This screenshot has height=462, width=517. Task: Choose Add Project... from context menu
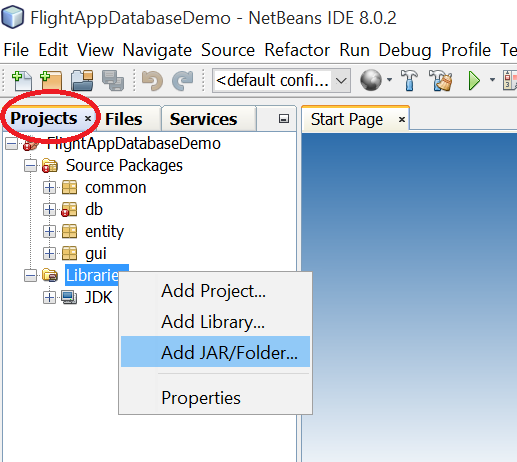(x=215, y=291)
